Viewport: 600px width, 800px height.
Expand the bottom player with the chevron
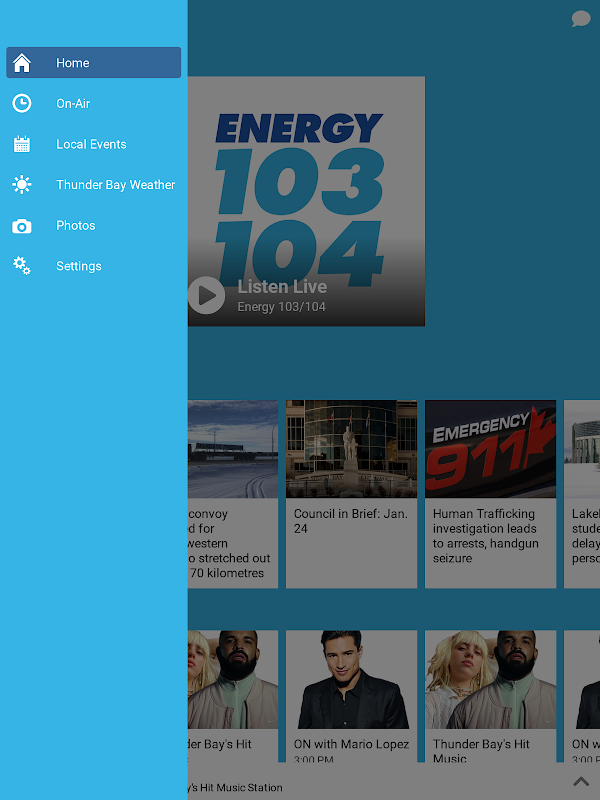click(x=581, y=781)
